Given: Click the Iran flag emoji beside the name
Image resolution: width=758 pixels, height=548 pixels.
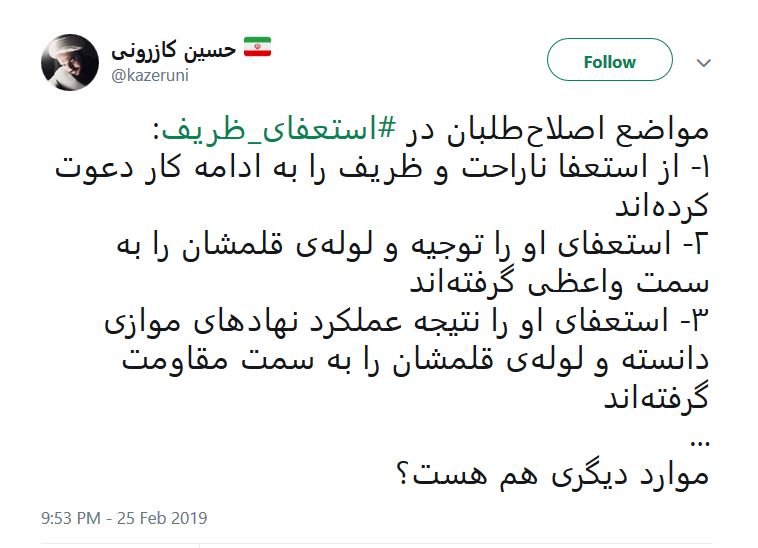Looking at the screenshot, I should click(258, 48).
